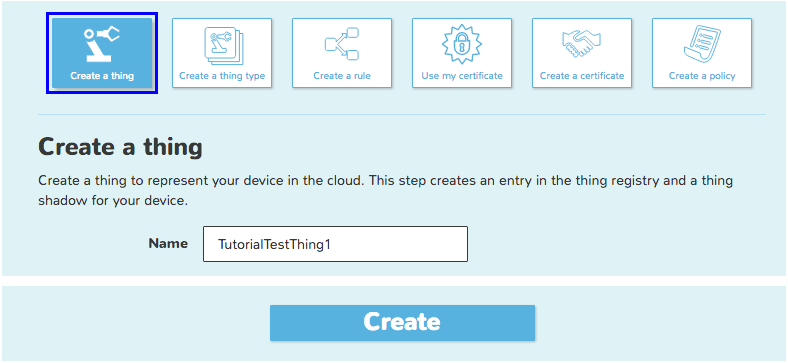This screenshot has height=363, width=788.
Task: Select the Use my certificate tile
Action: (462, 53)
